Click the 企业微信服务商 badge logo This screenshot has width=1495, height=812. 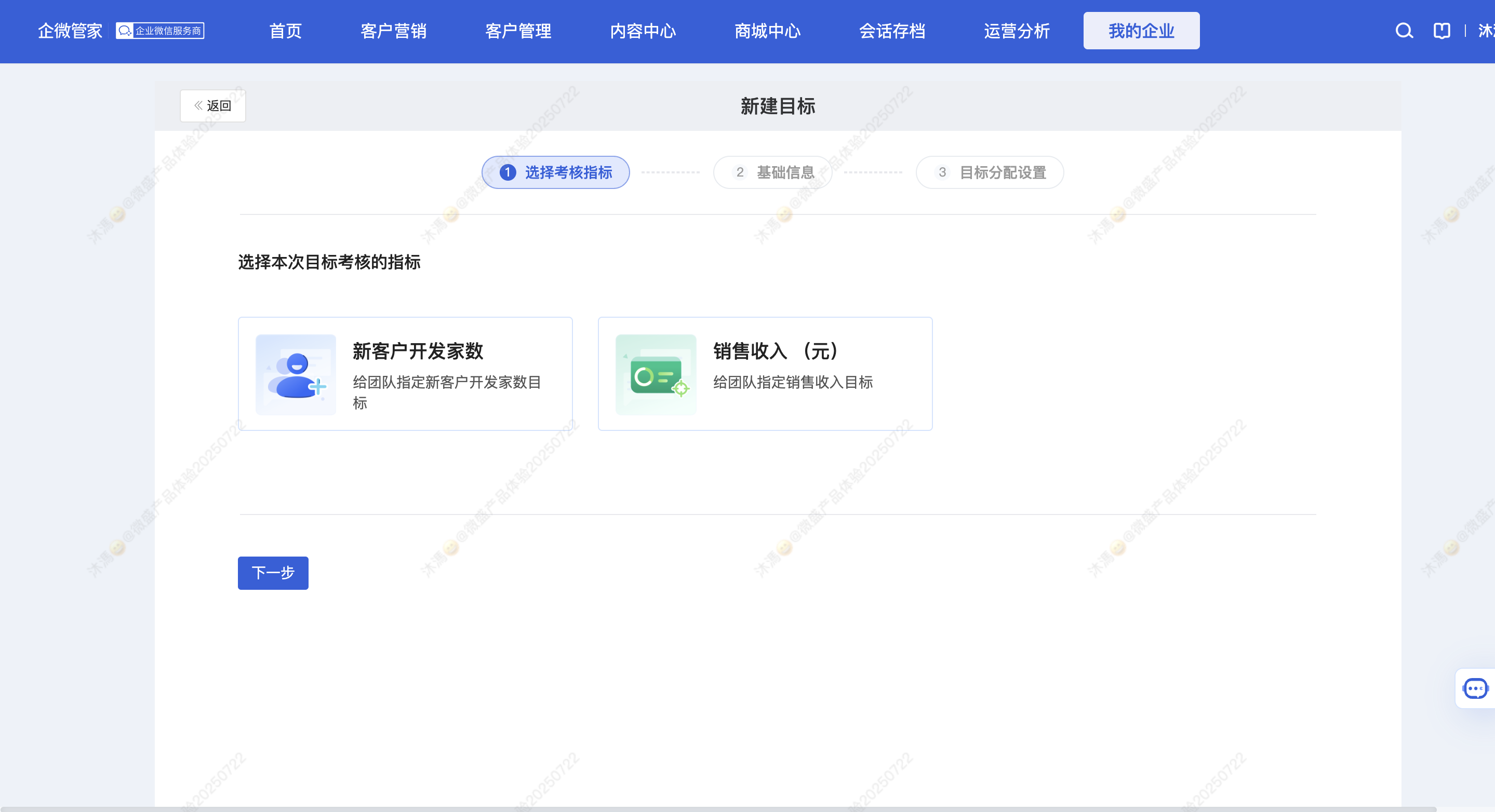[160, 31]
